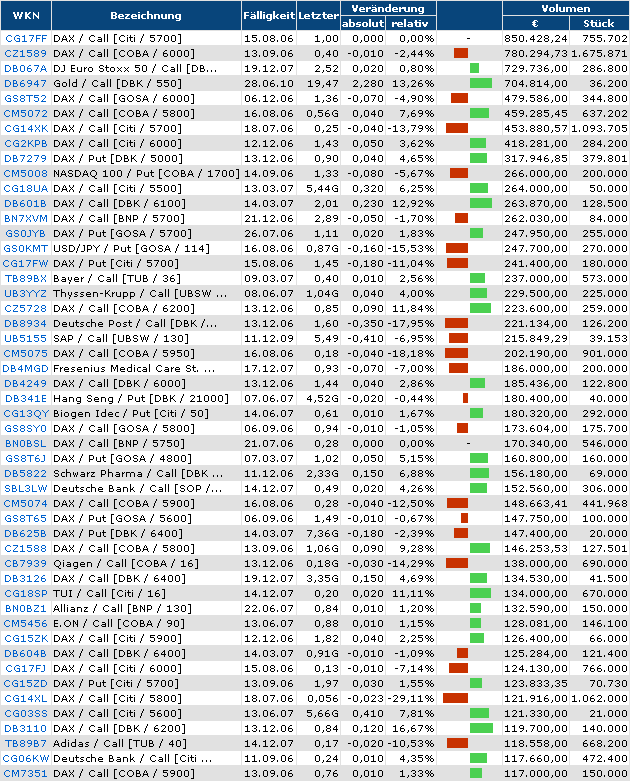The height and width of the screenshot is (781, 630).
Task: Click 'Gold / Call [DBK / 550]' description
Action: coord(118,83)
